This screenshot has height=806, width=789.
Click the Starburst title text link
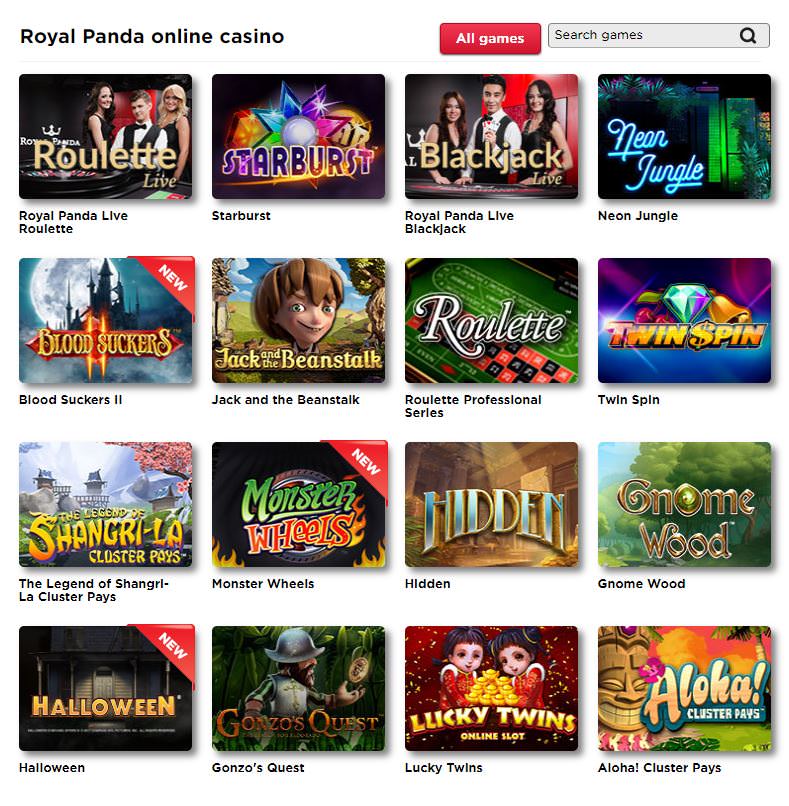coord(241,216)
